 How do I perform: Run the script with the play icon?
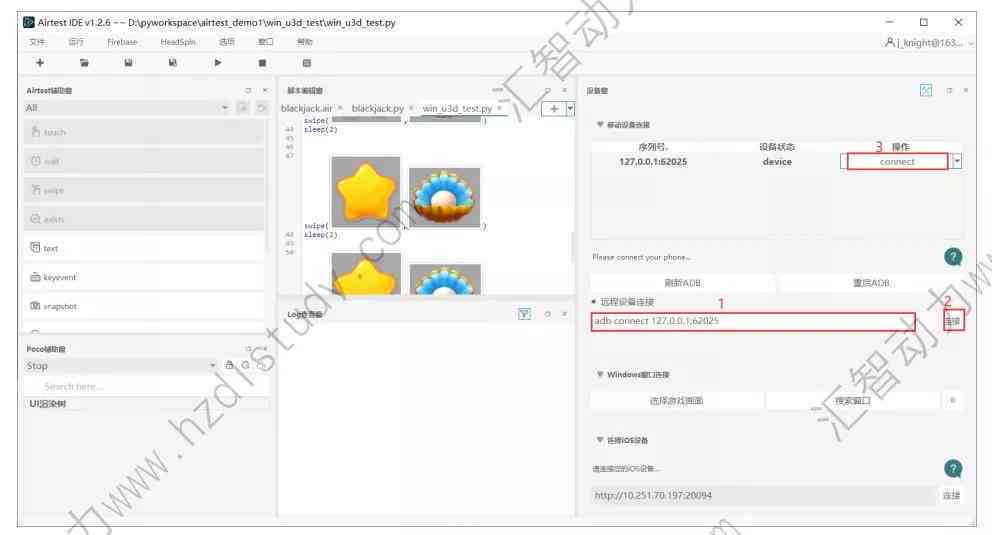tap(218, 63)
